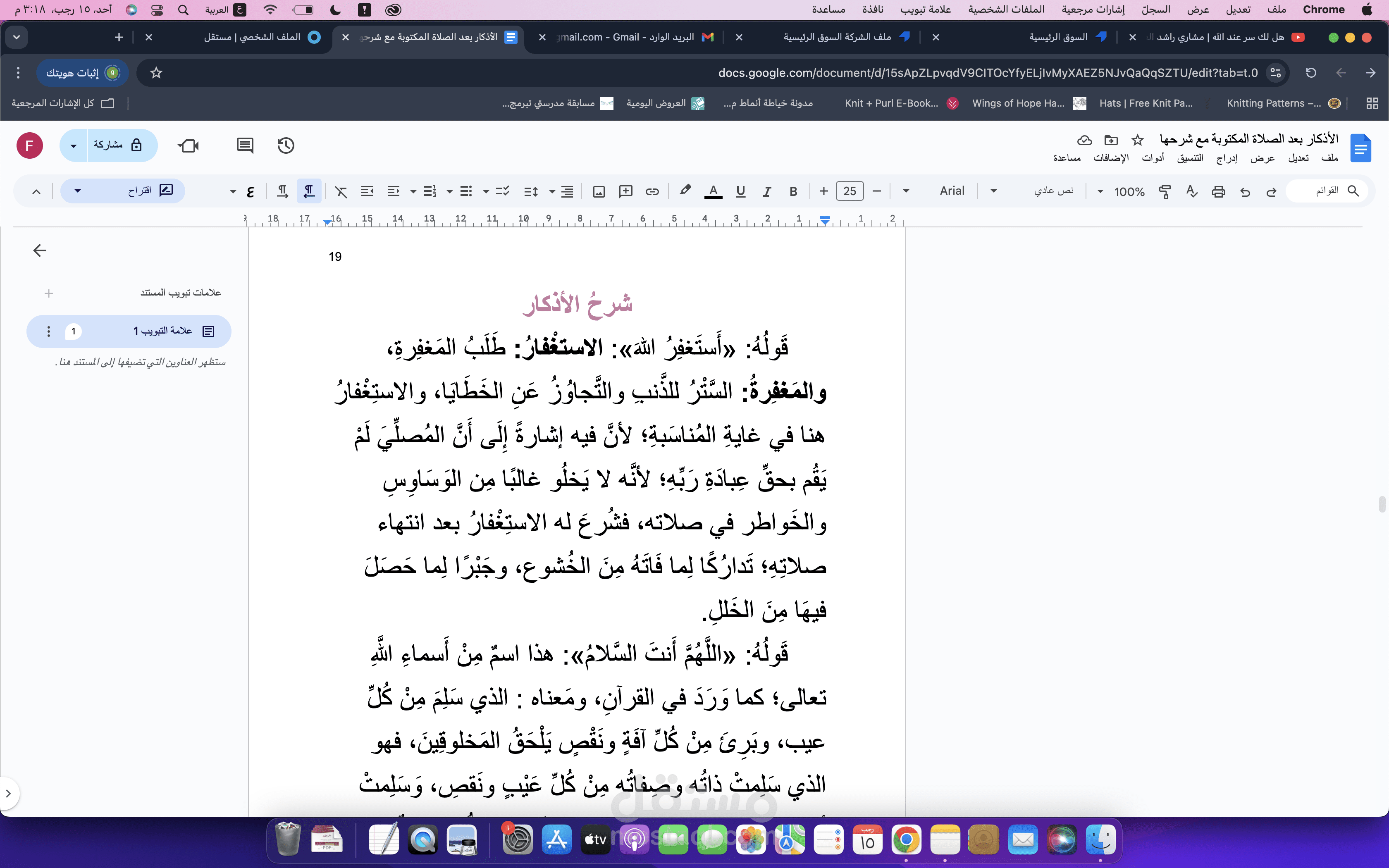Viewport: 1389px width, 868px height.
Task: Insert a link from the toolbar
Action: click(x=653, y=191)
